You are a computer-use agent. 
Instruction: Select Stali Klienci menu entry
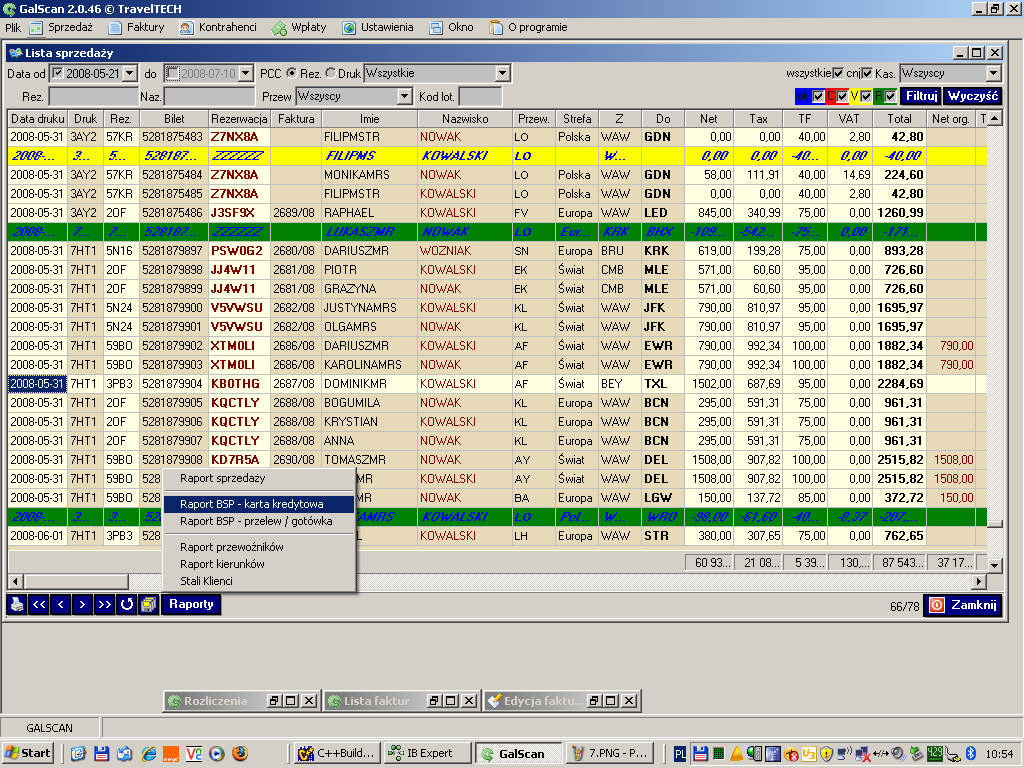click(259, 581)
